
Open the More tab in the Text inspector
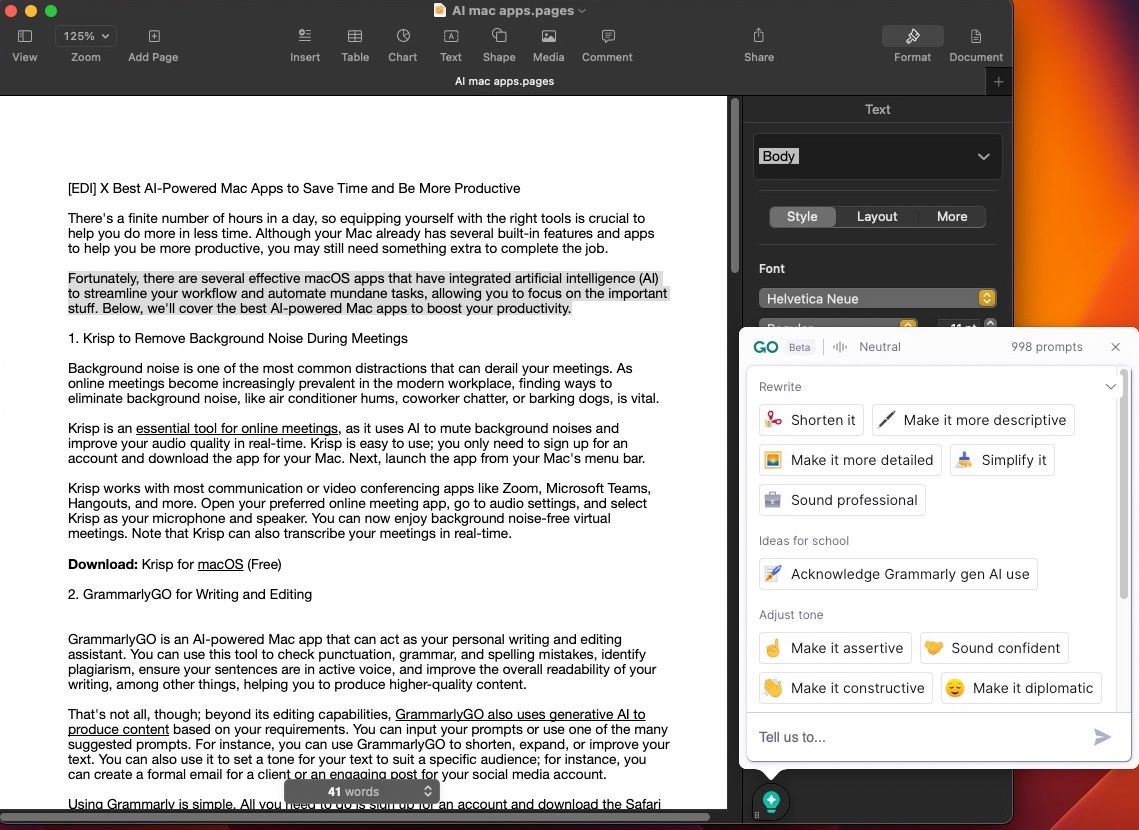(x=951, y=216)
